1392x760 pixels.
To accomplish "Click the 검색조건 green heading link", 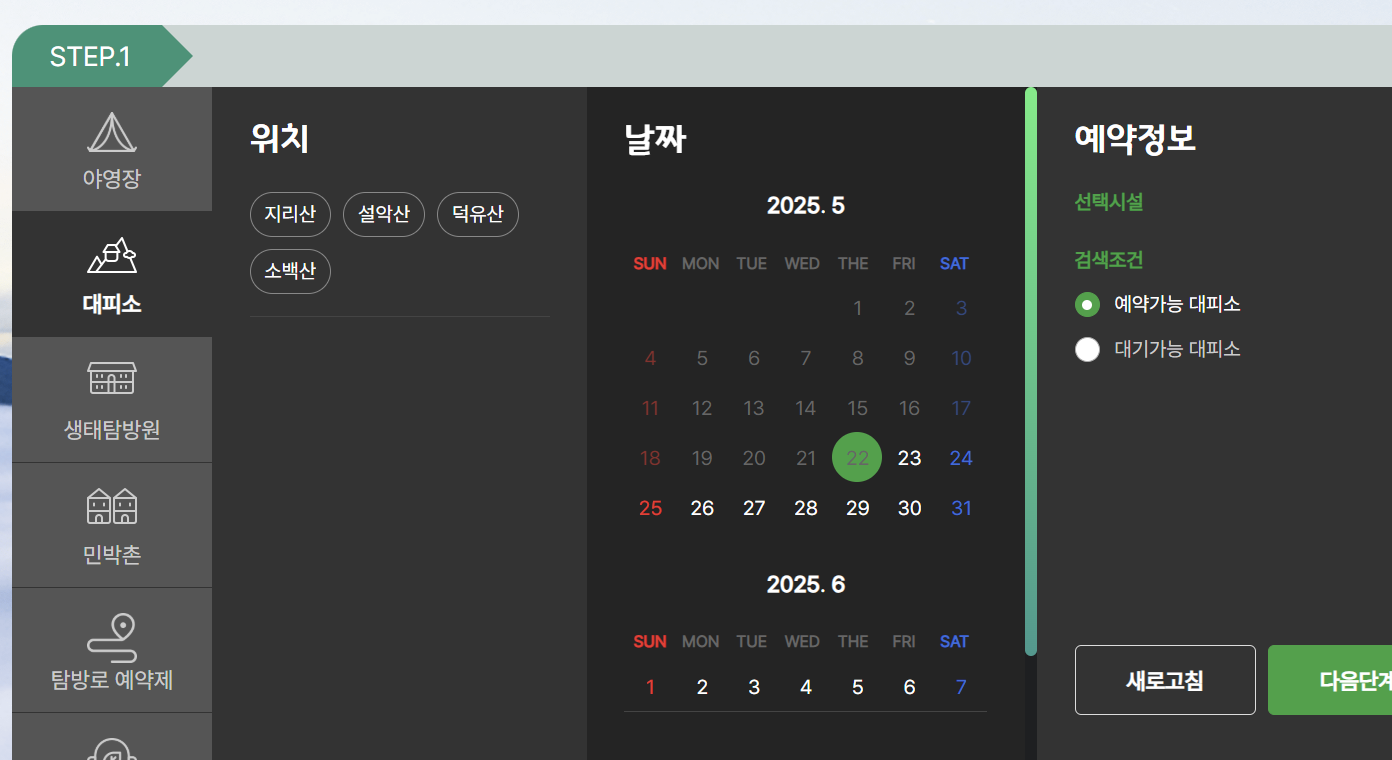I will click(1108, 260).
